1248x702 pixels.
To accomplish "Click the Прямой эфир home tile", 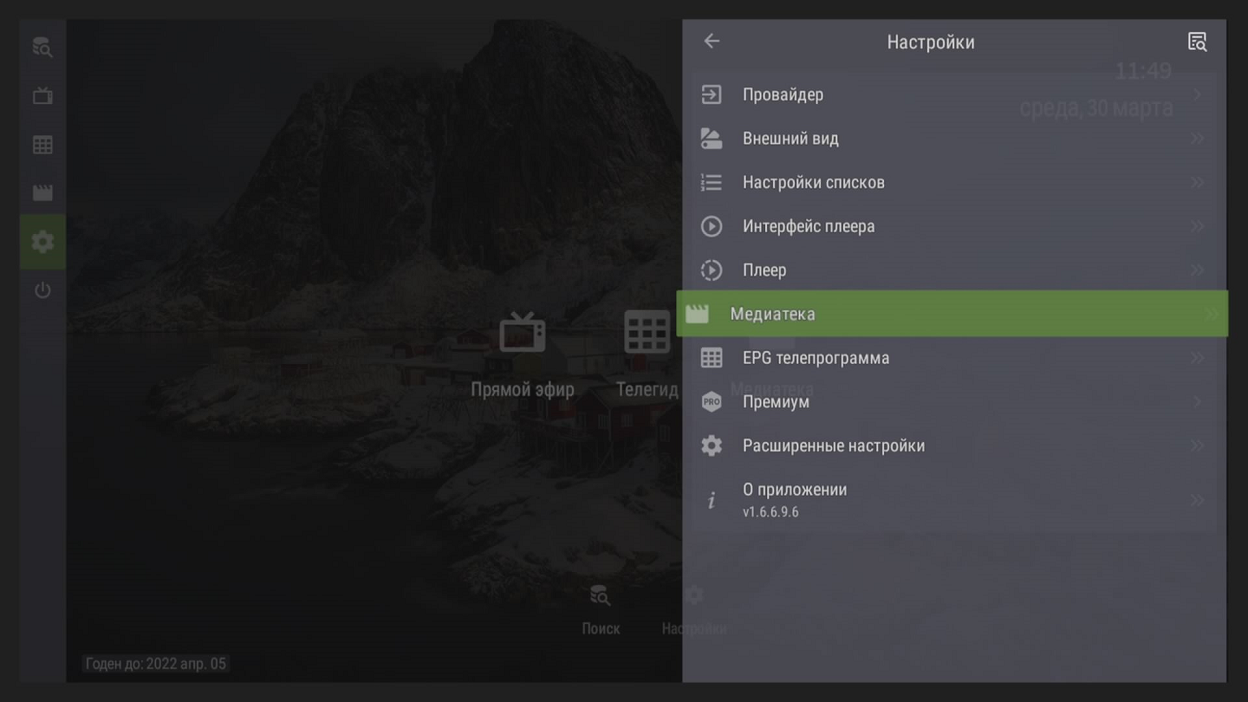I will click(x=522, y=355).
